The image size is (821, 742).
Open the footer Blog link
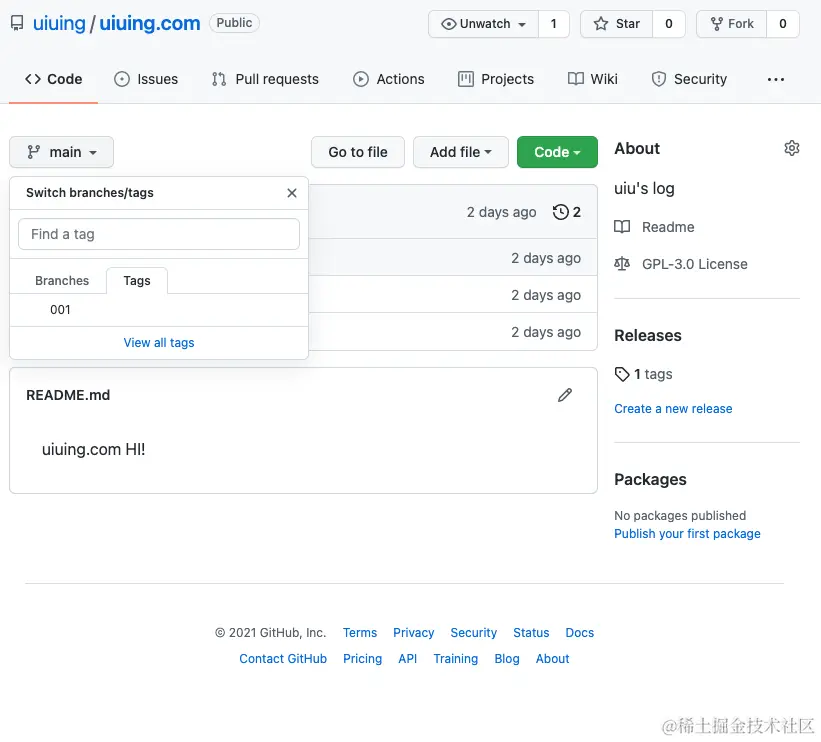tap(507, 659)
